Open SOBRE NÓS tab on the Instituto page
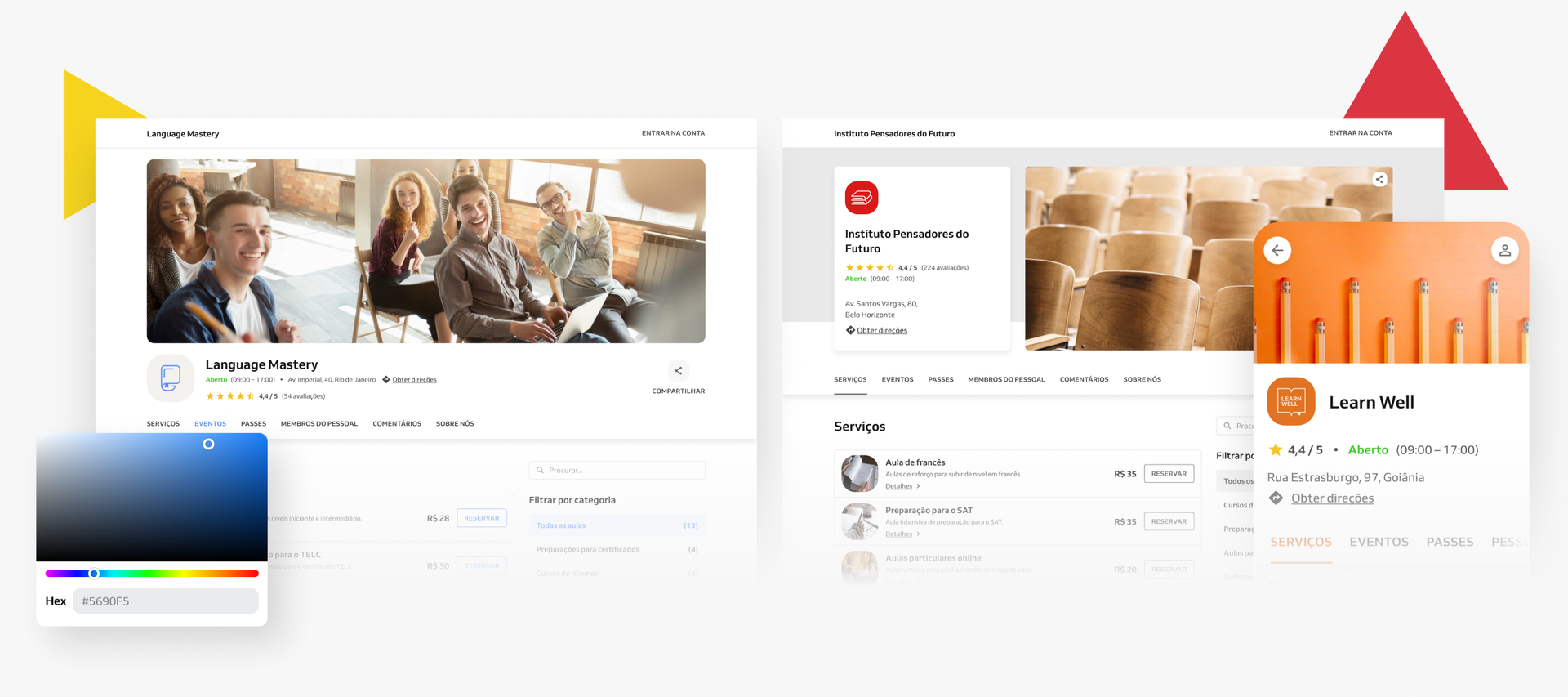1568x697 pixels. coord(1142,380)
